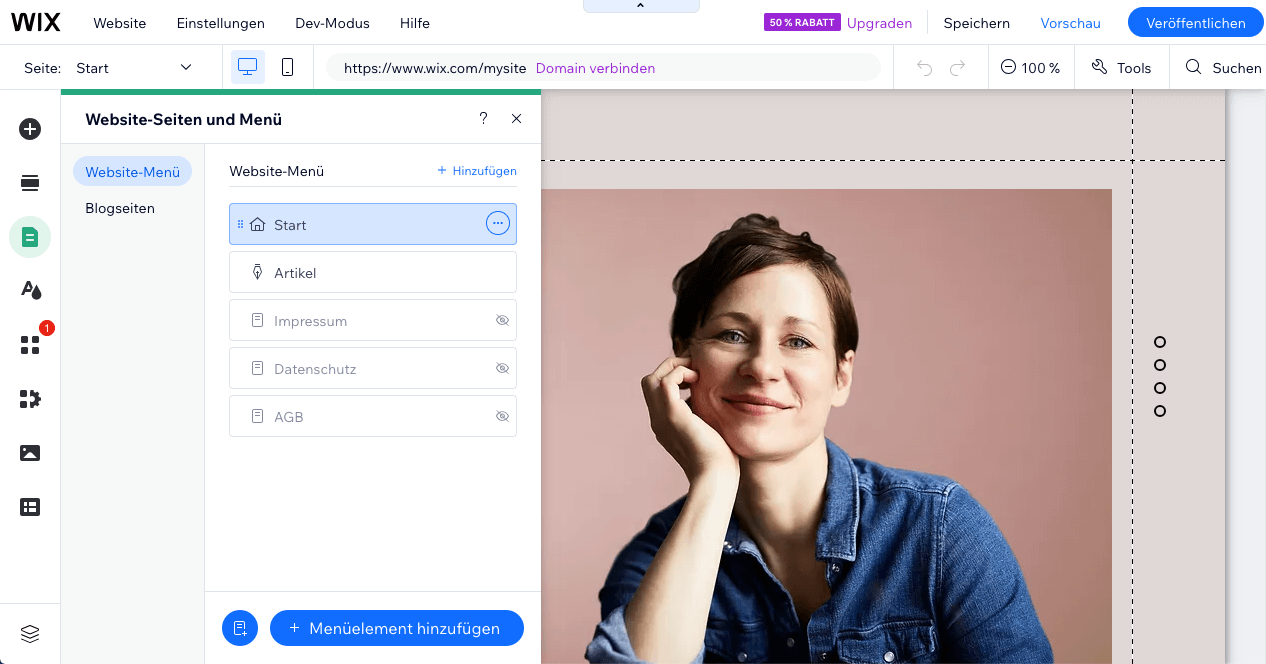Open the Sections panel icon in sidebar
The image size is (1266, 664).
tap(30, 182)
